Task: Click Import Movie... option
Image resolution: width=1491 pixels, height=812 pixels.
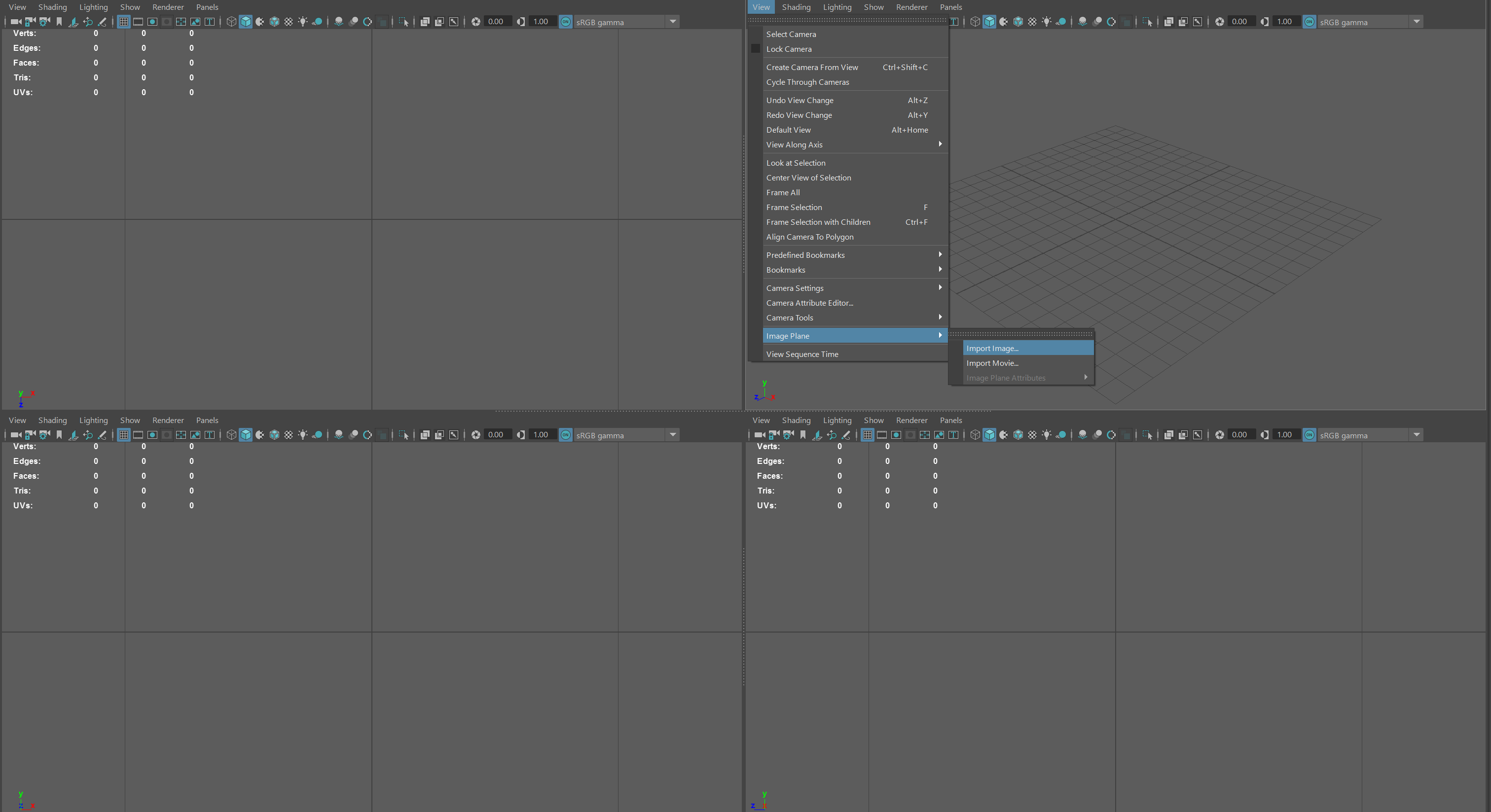Action: pyautogui.click(x=992, y=363)
